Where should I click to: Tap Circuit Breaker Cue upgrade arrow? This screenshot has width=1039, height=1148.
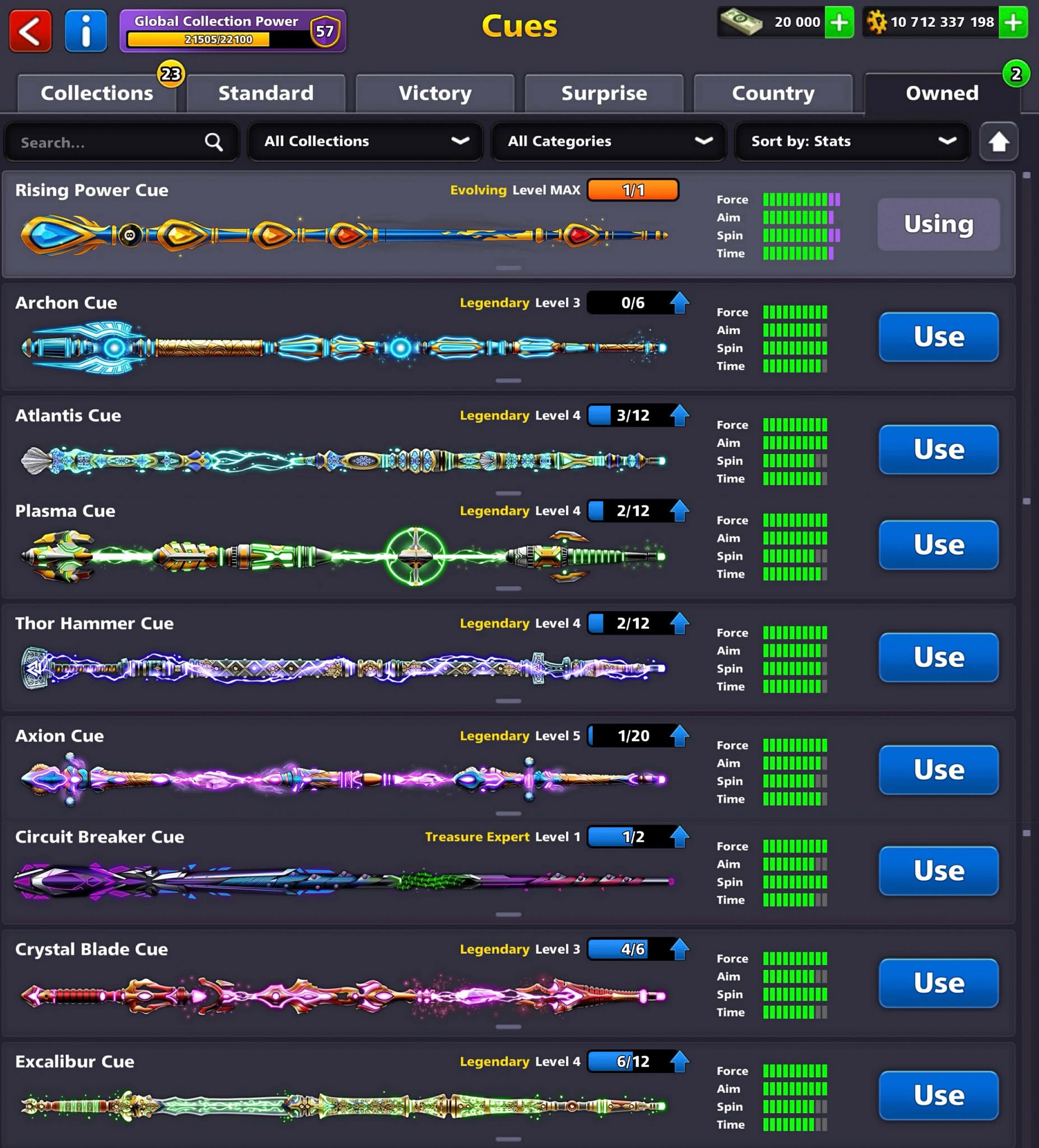(x=679, y=836)
